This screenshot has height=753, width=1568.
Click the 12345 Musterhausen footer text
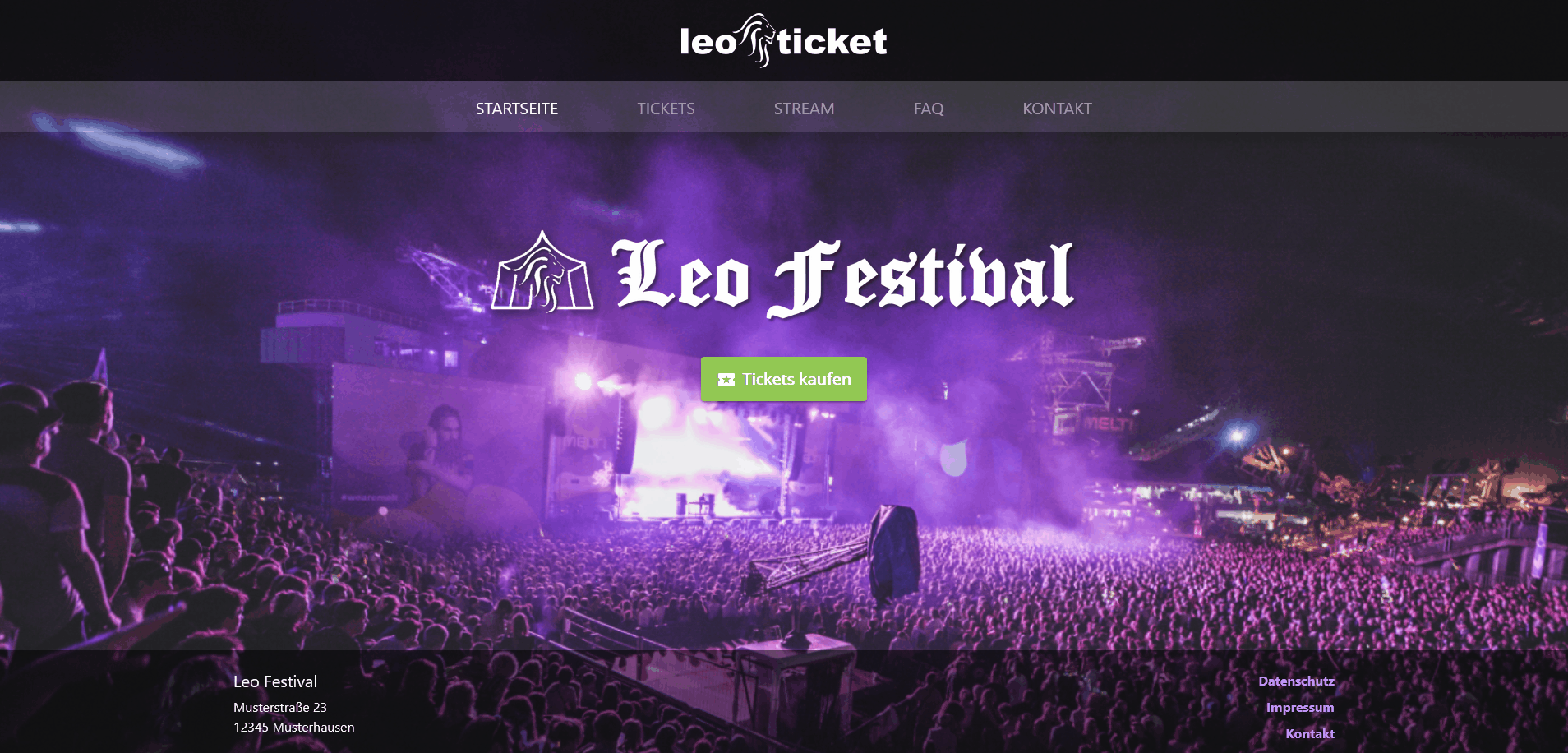[294, 727]
